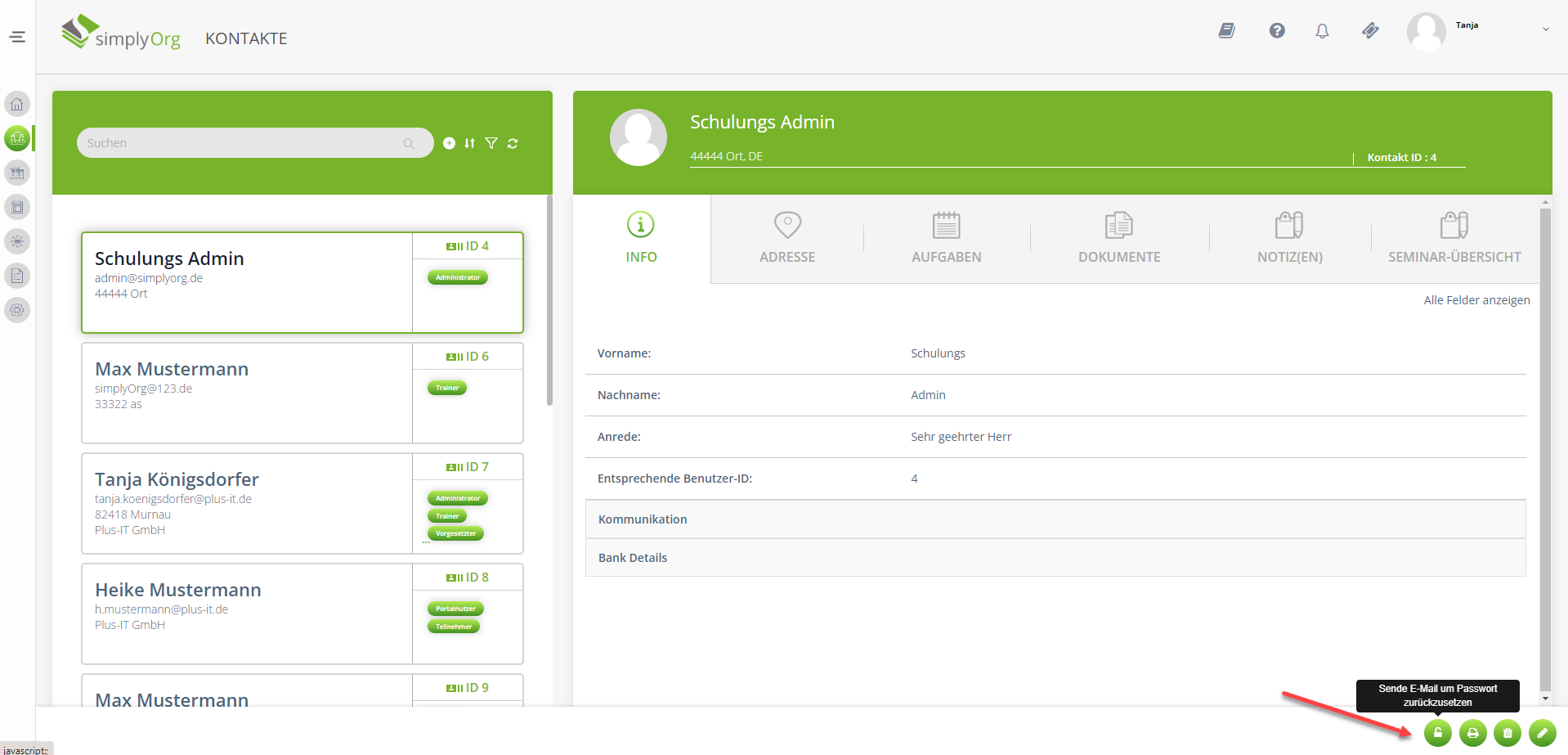Delete contact using trash icon
The height and width of the screenshot is (755, 1568).
click(x=1508, y=733)
